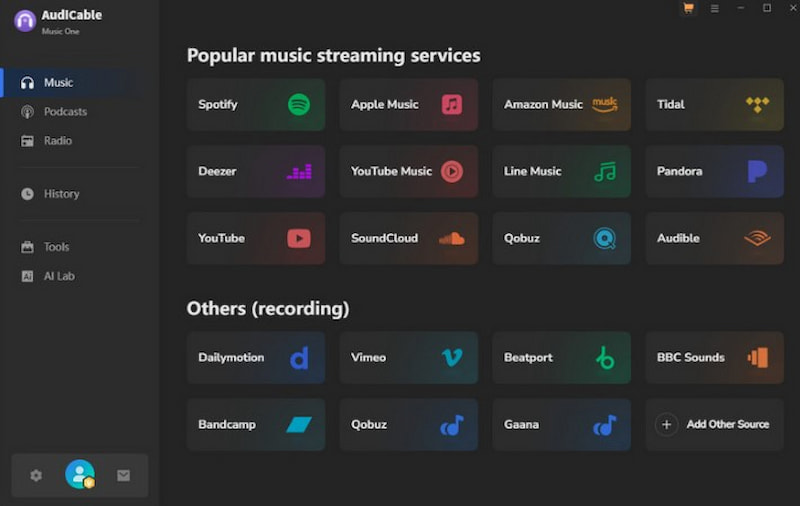800x506 pixels.
Task: Click the SoundCloud cloud icon
Action: coord(452,238)
